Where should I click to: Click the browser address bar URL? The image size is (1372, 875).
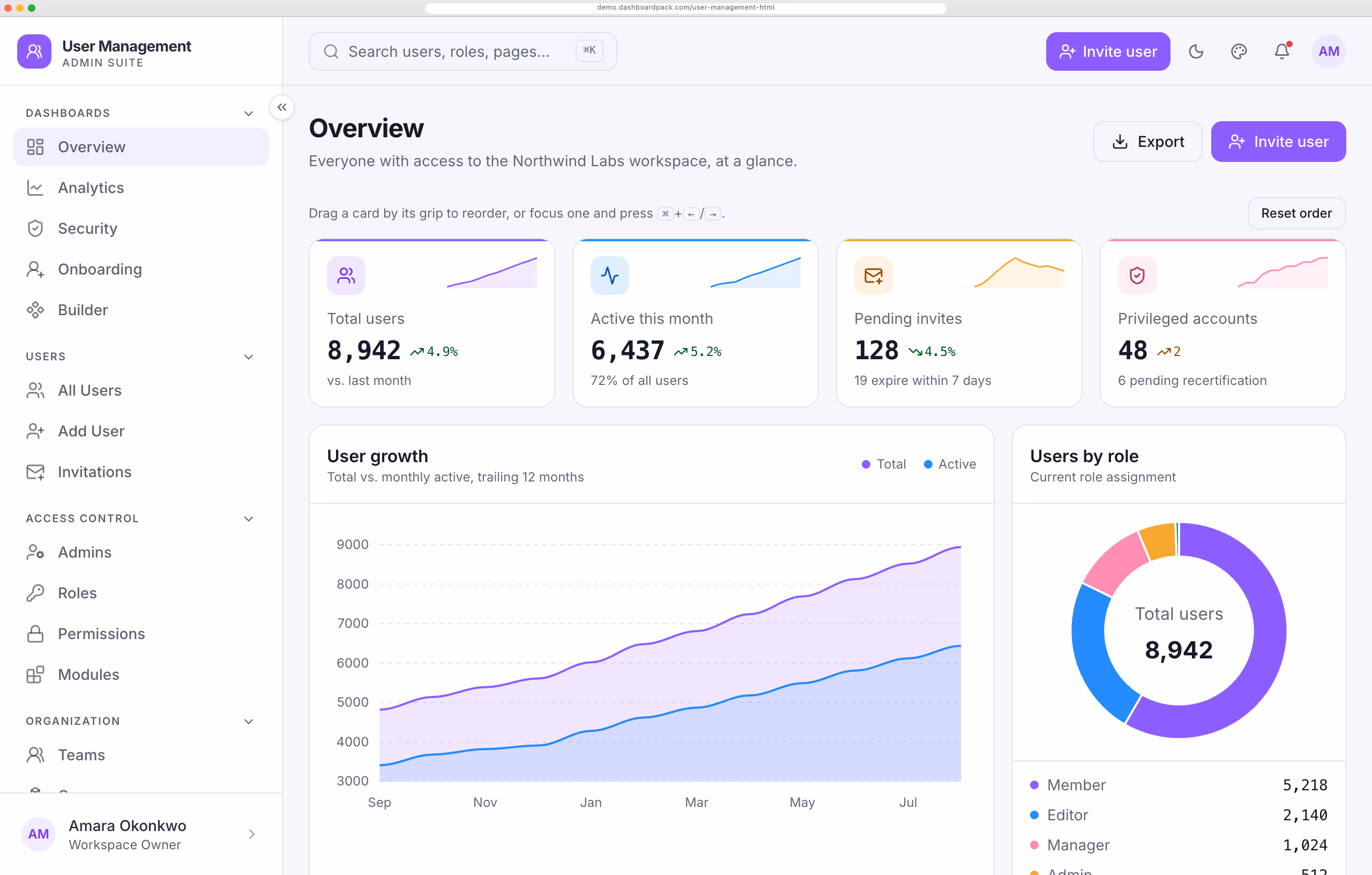685,8
